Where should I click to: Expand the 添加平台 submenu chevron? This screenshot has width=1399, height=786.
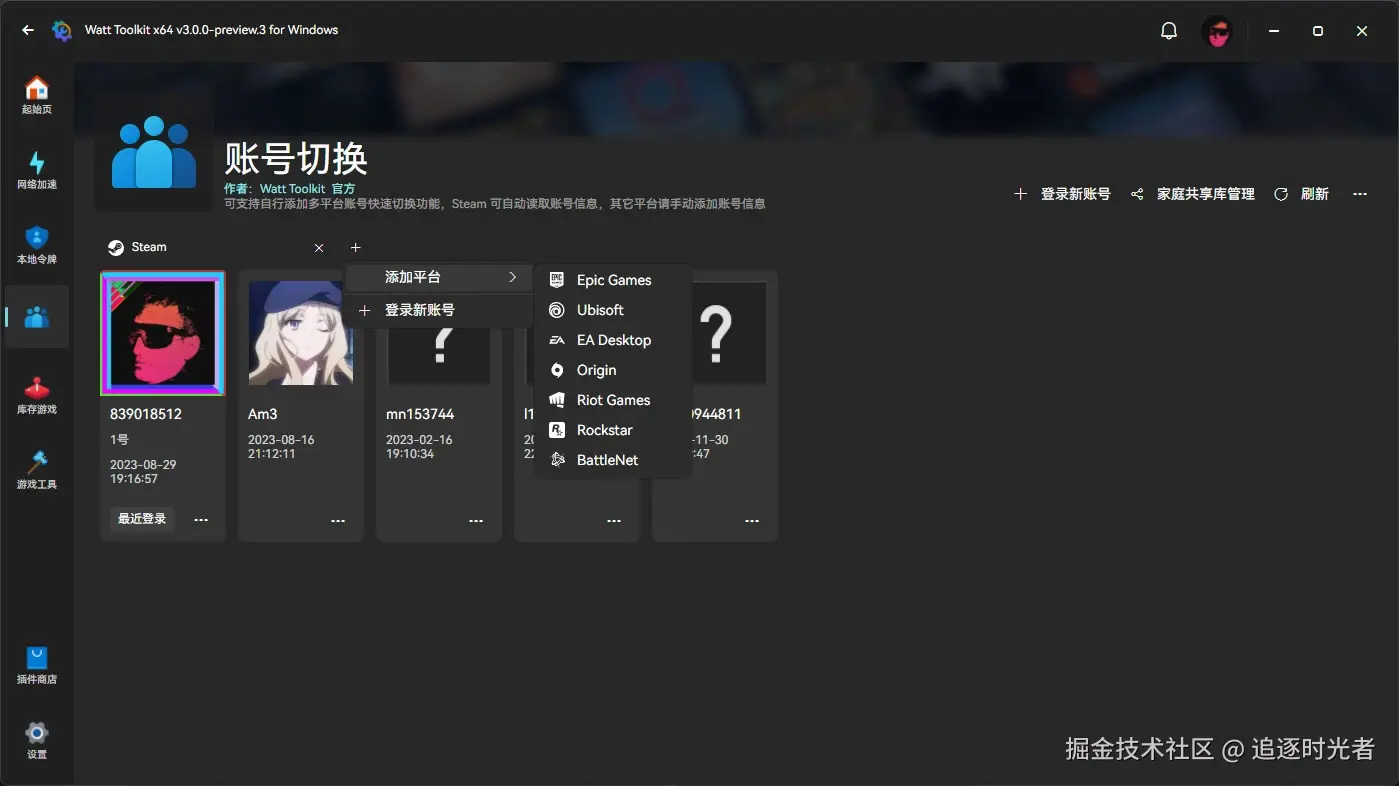pos(513,277)
